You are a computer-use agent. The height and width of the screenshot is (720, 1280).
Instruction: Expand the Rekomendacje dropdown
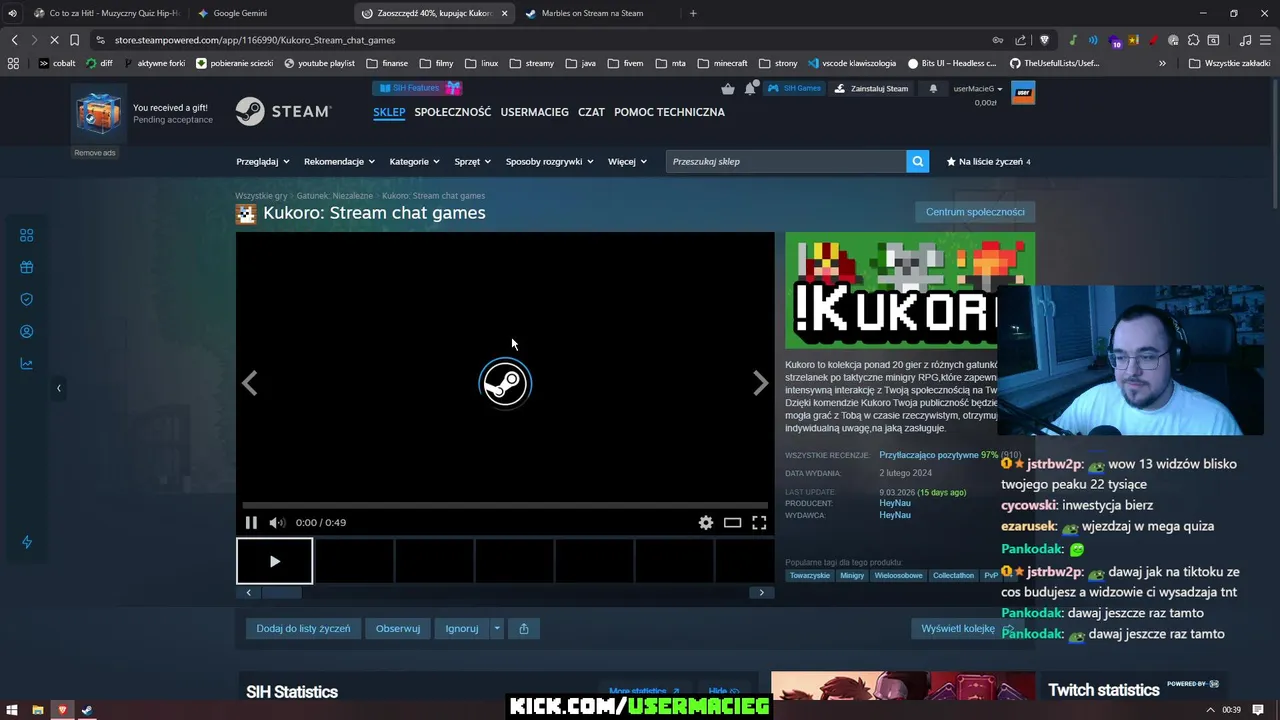(340, 161)
